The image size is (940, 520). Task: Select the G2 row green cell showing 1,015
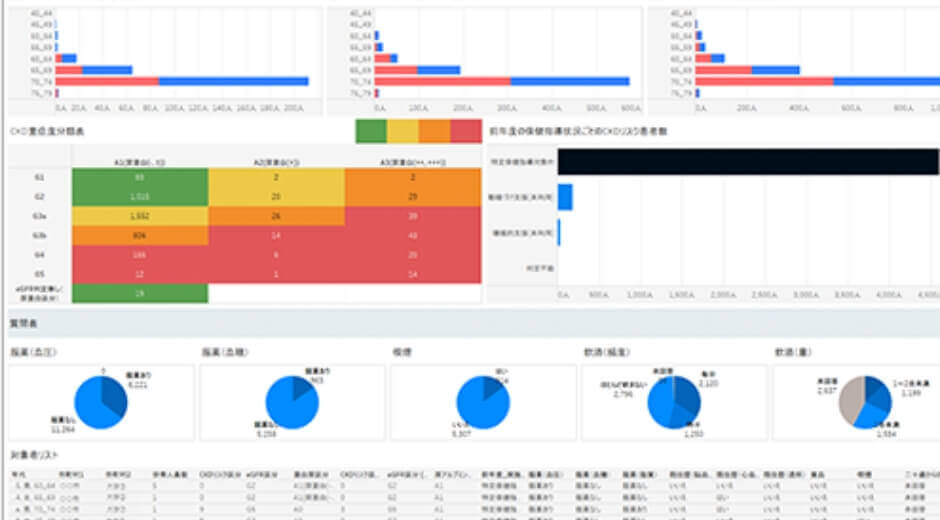click(x=140, y=197)
